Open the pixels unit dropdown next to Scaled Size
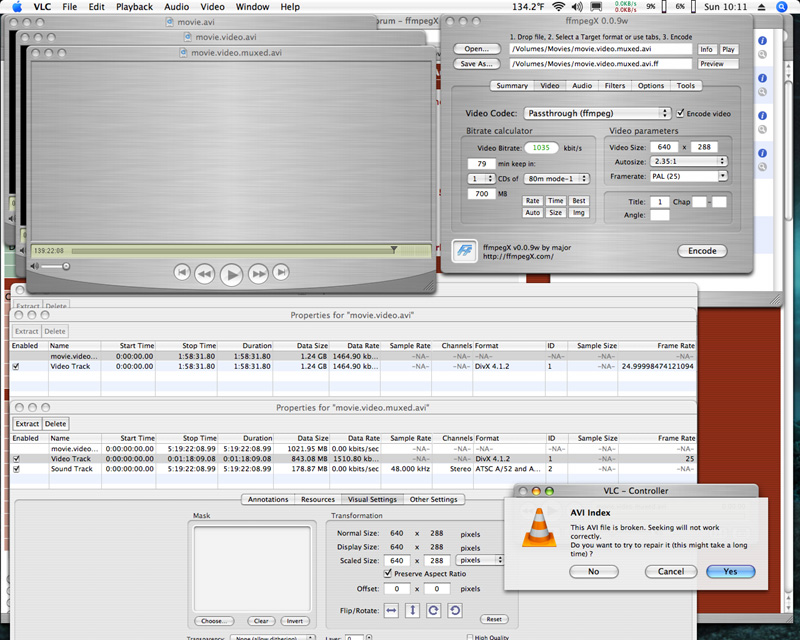 tap(479, 560)
